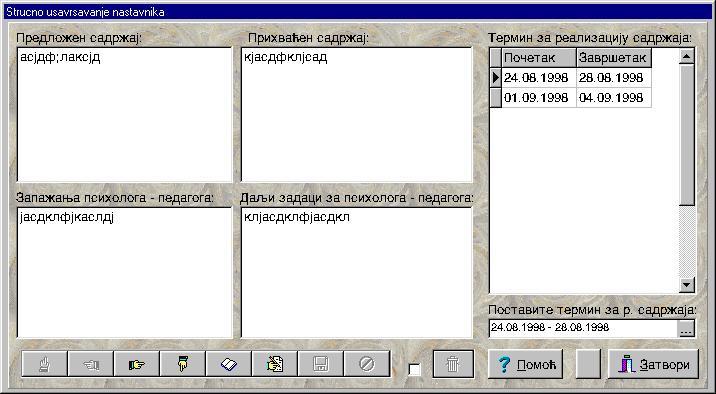
Task: Click the term field showing 24.08.1998 - 28.08.1998
Action: tap(584, 328)
